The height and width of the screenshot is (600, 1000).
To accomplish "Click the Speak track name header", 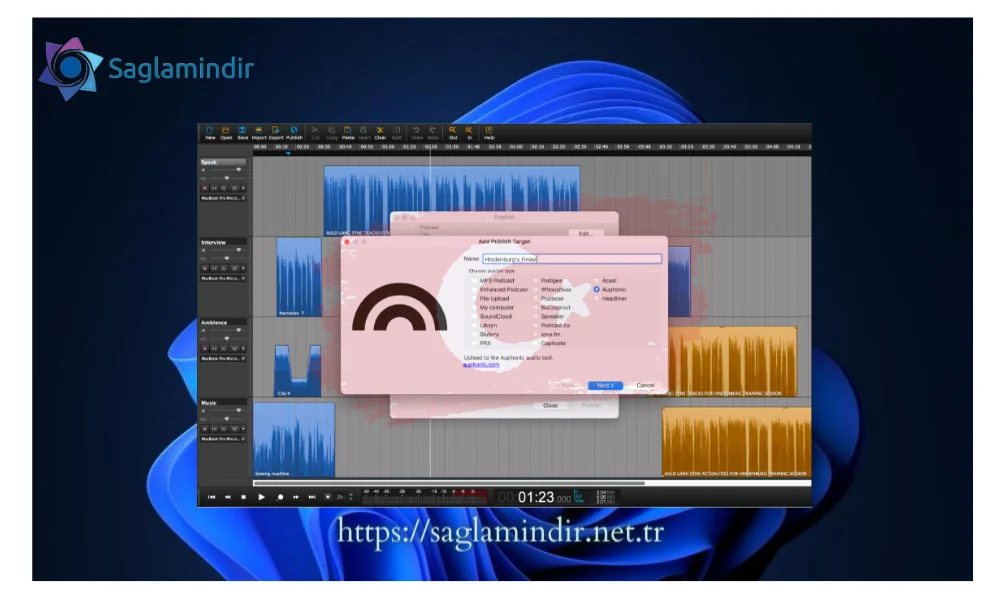I will click(223, 162).
